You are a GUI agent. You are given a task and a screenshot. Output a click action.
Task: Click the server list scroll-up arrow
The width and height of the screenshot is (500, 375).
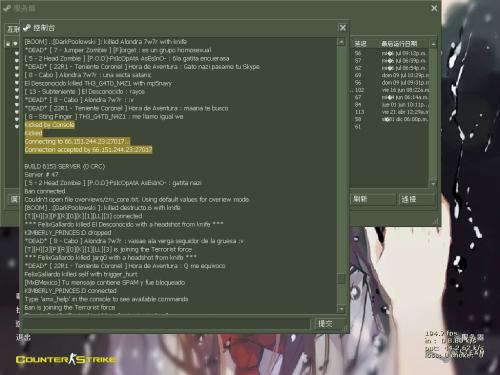(x=433, y=44)
